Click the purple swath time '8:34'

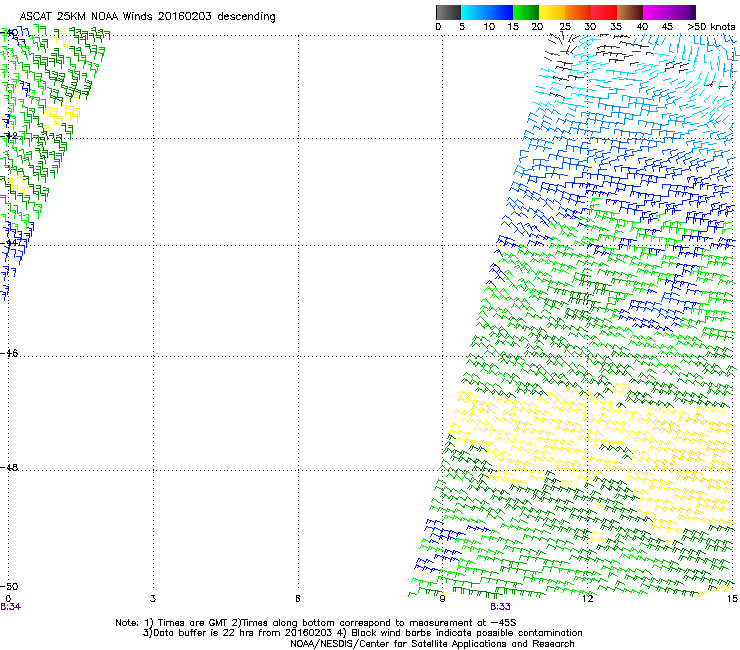(10, 607)
